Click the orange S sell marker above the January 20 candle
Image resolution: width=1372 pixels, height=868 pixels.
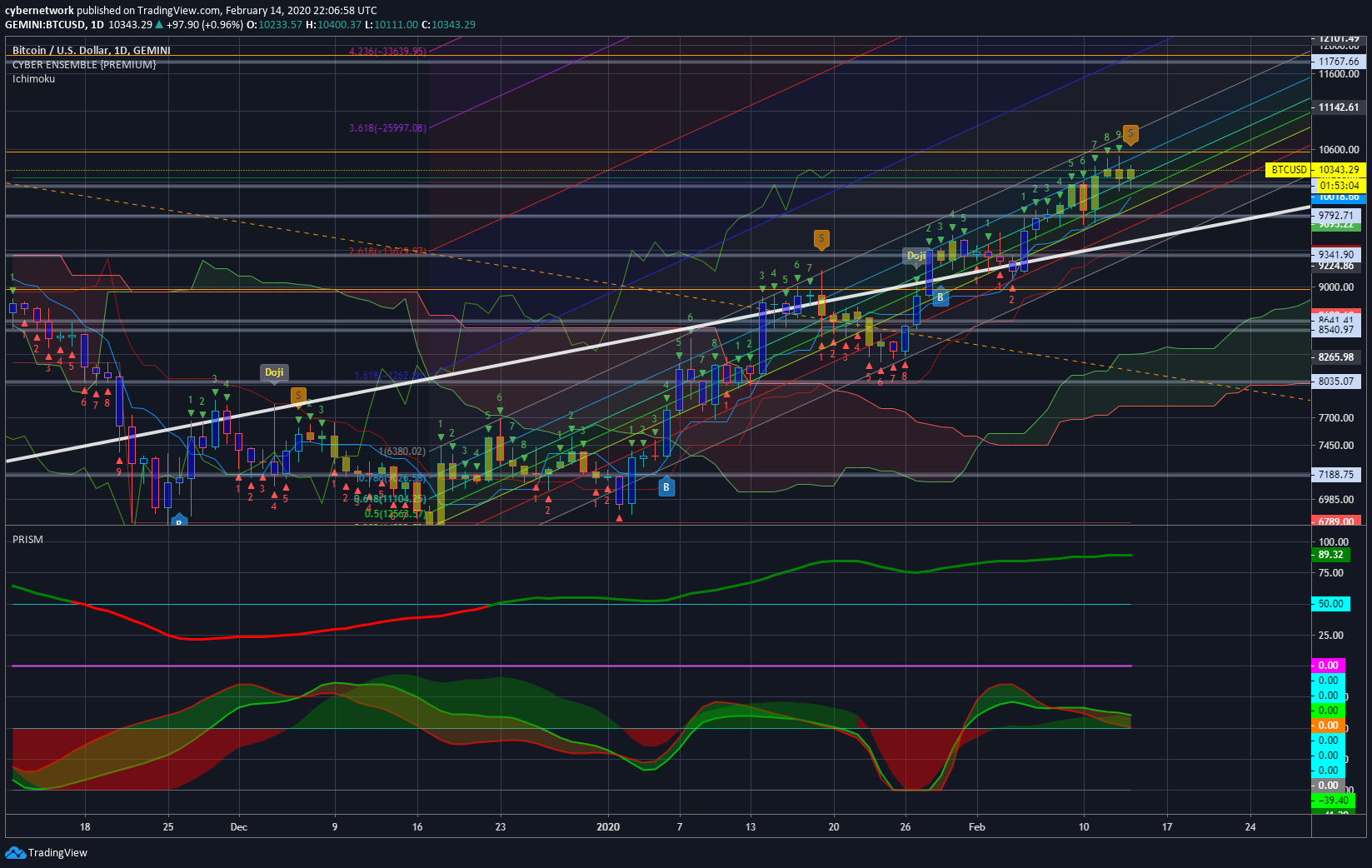tap(821, 239)
